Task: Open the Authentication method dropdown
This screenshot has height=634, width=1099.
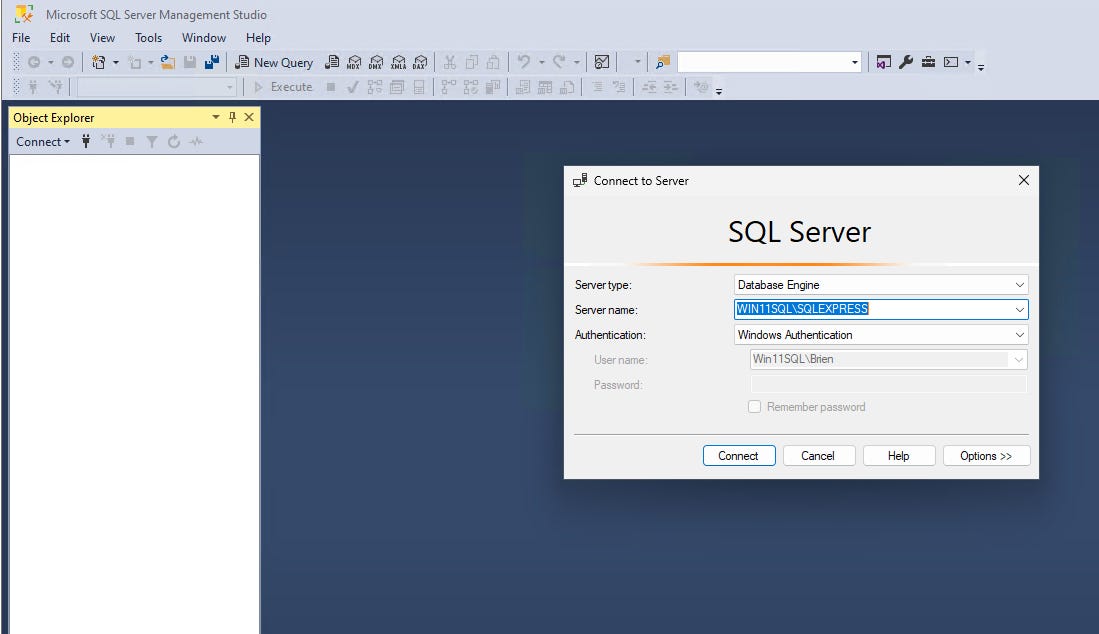Action: pos(1021,334)
